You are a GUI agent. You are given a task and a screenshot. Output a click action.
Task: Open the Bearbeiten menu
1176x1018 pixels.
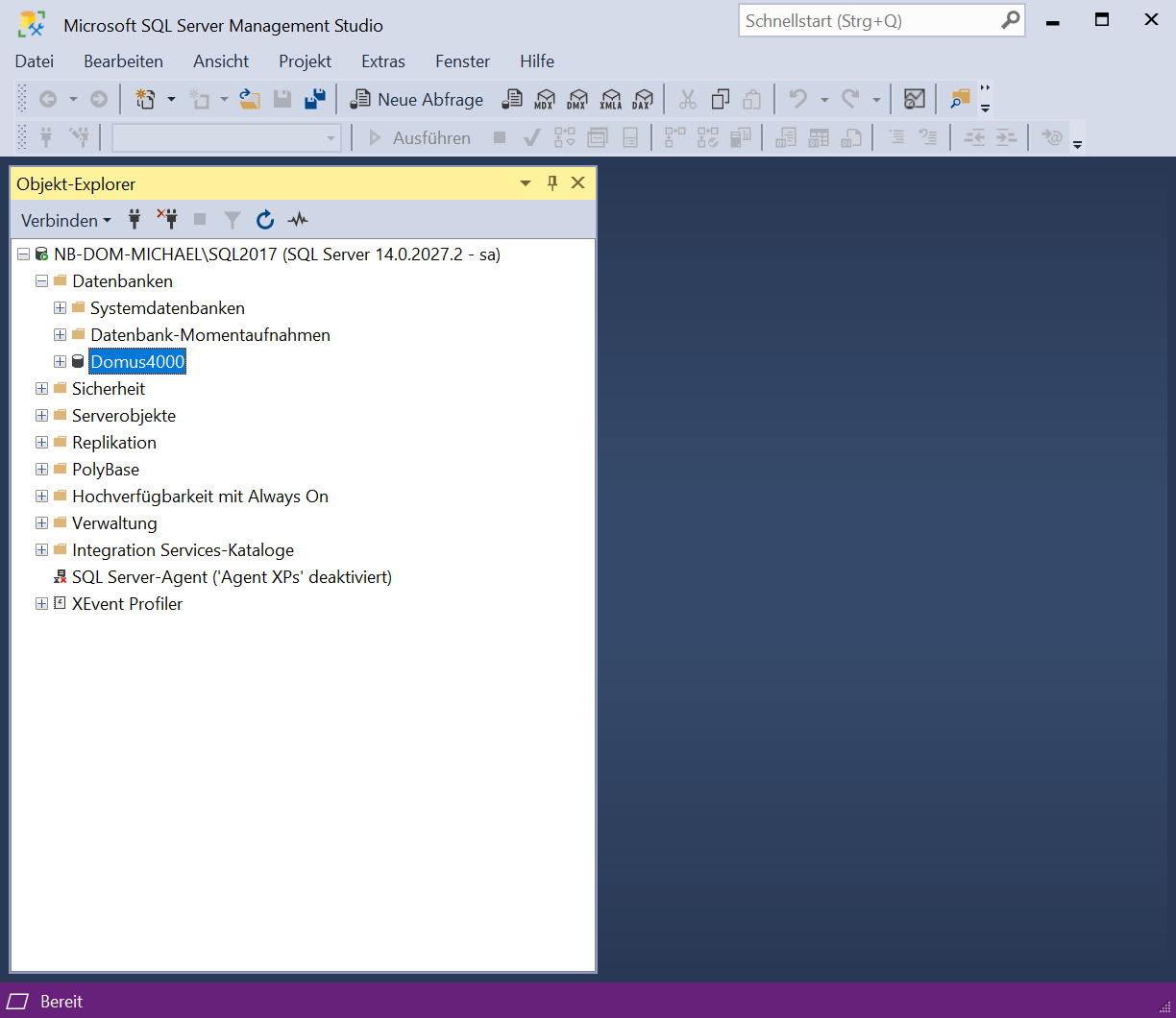[124, 61]
